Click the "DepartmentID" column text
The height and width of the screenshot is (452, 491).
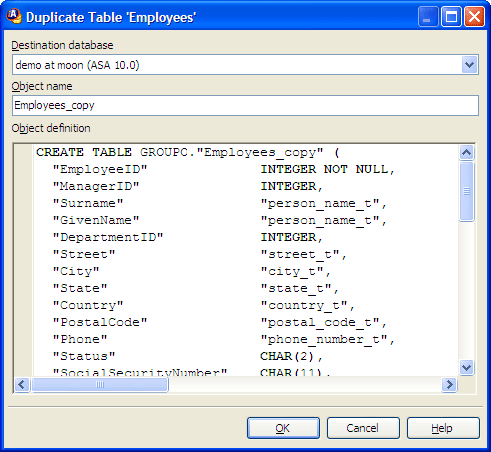(108, 237)
